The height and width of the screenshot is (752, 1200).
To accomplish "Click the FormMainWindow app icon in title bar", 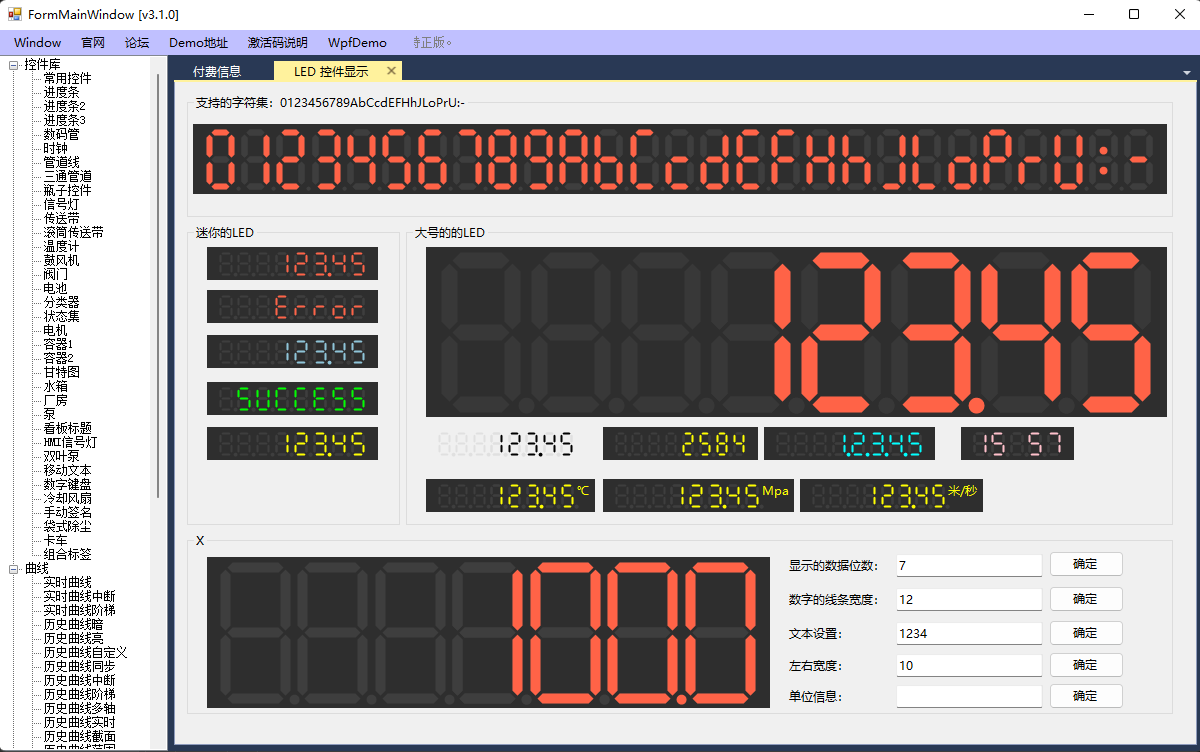I will [x=14, y=14].
